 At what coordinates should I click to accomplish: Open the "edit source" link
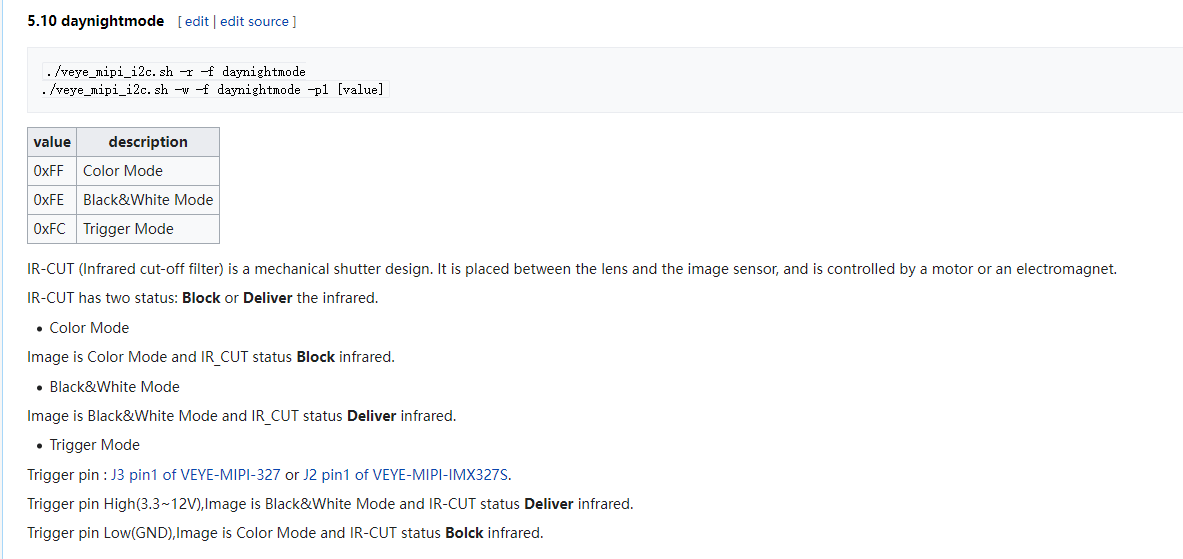[254, 21]
